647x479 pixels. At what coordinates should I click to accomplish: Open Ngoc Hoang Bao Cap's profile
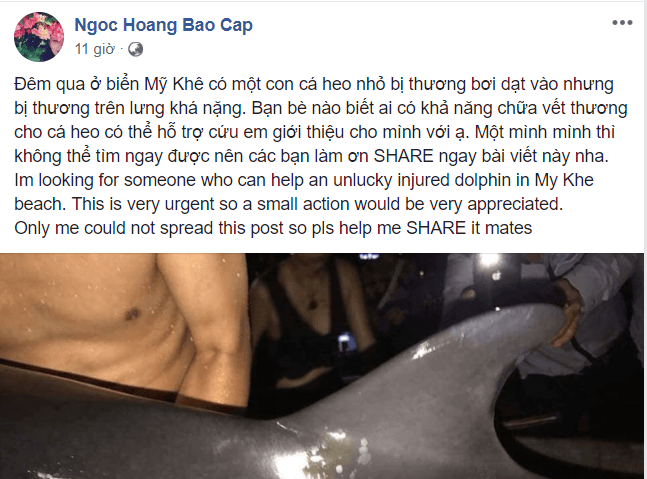163,25
